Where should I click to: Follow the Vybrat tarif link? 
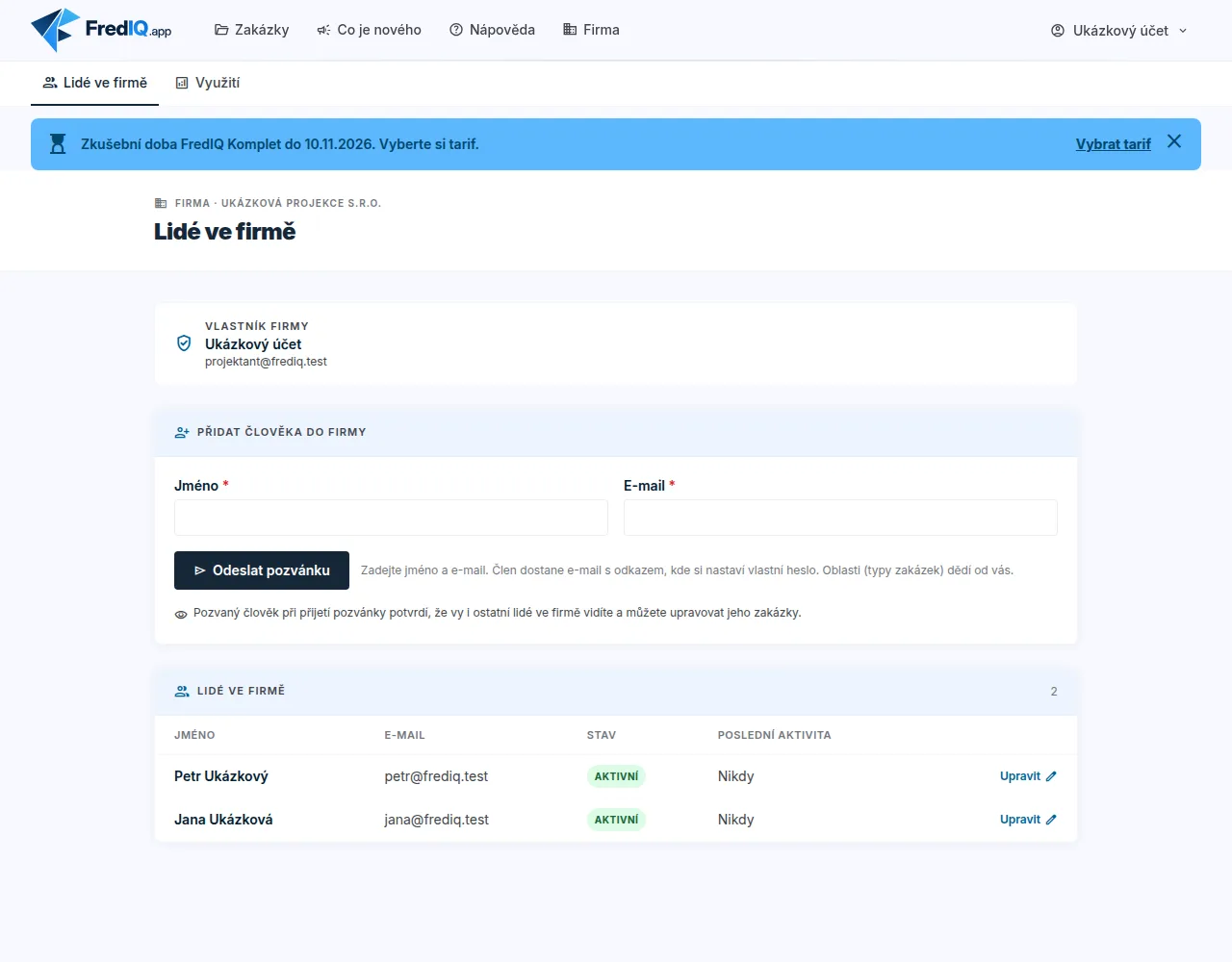(1113, 144)
